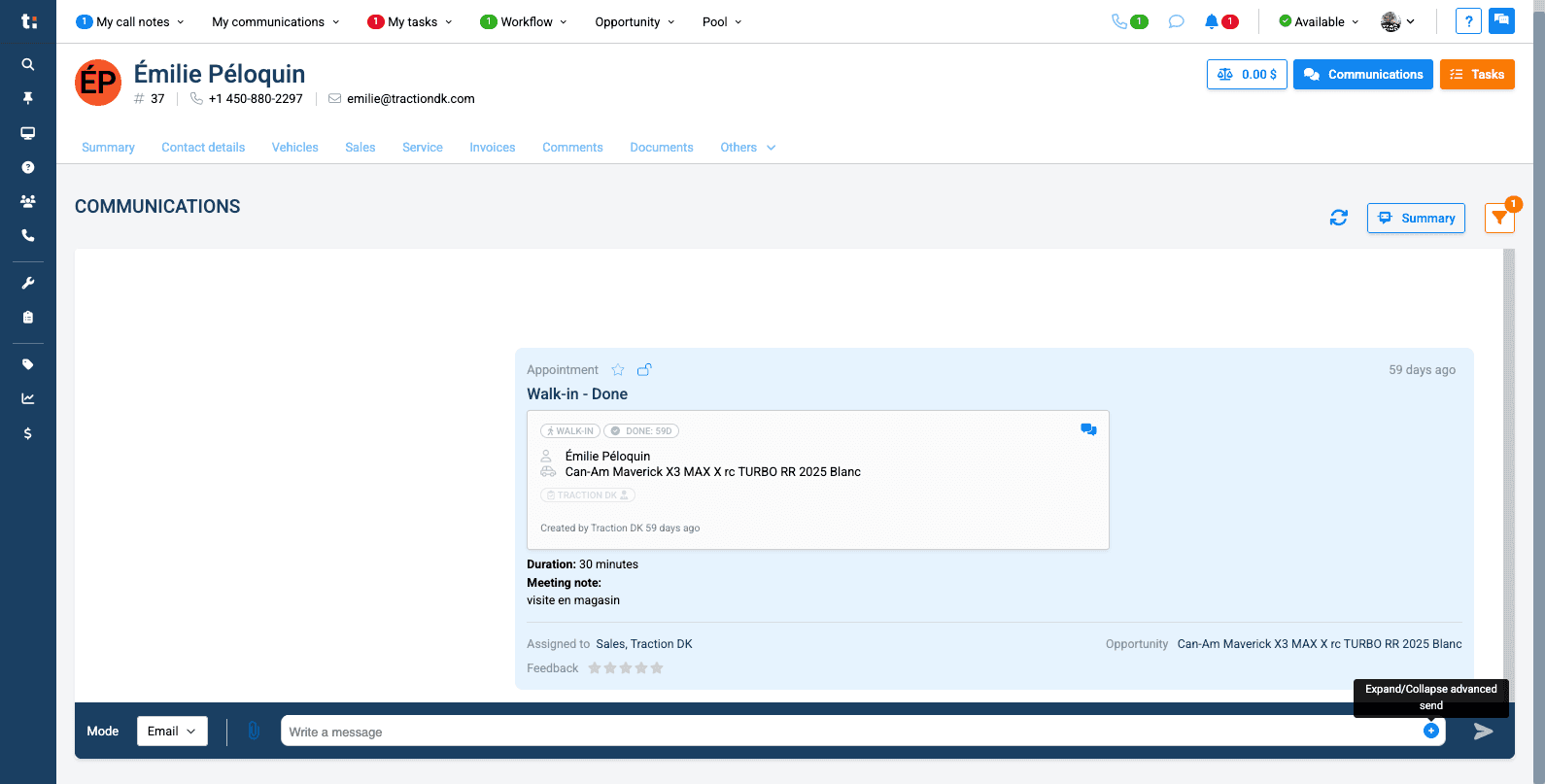Toggle the lock icon beside Appointment
Image resolution: width=1545 pixels, height=784 pixels.
coord(644,369)
